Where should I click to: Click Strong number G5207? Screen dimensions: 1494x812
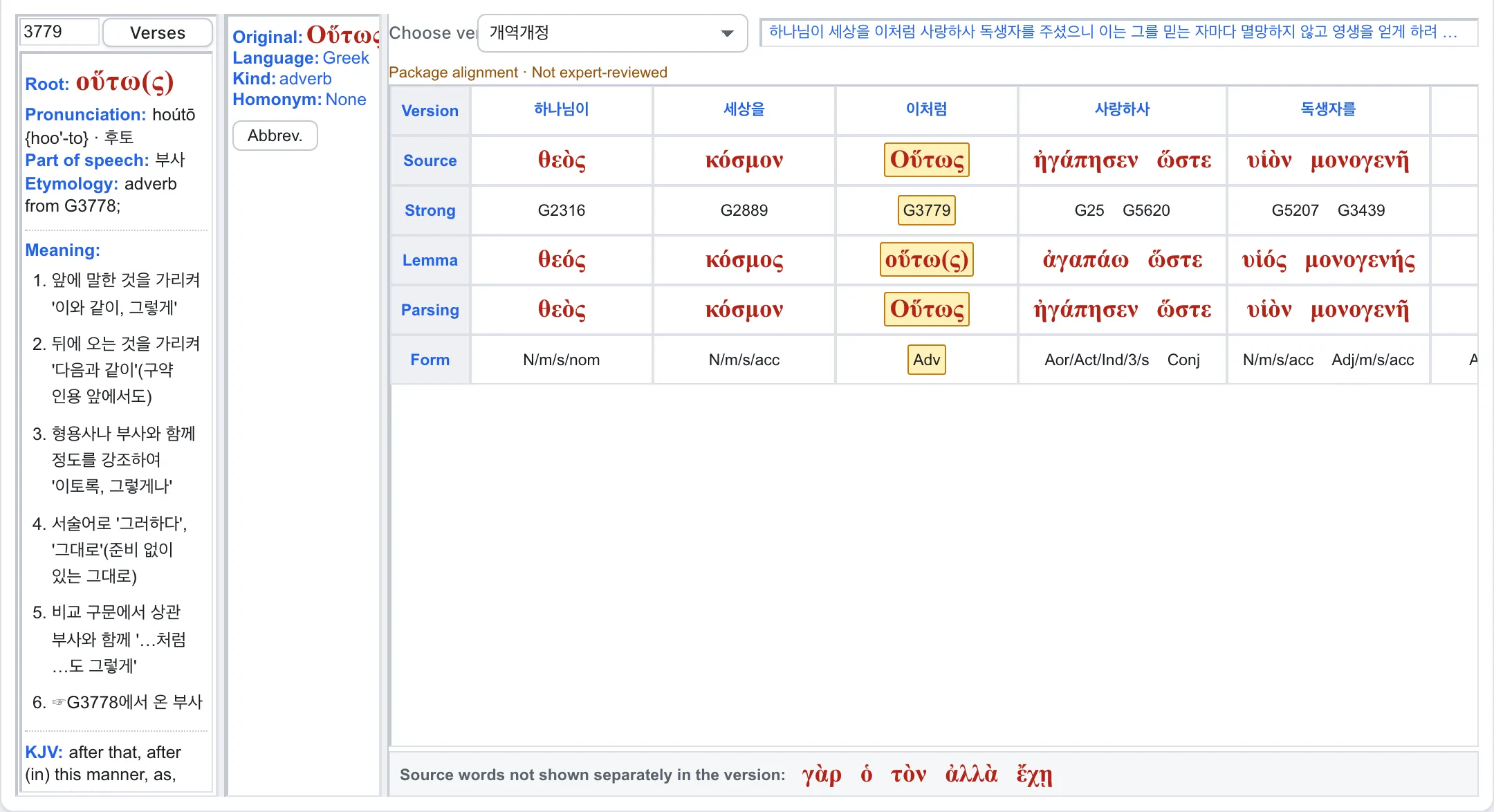point(1295,210)
